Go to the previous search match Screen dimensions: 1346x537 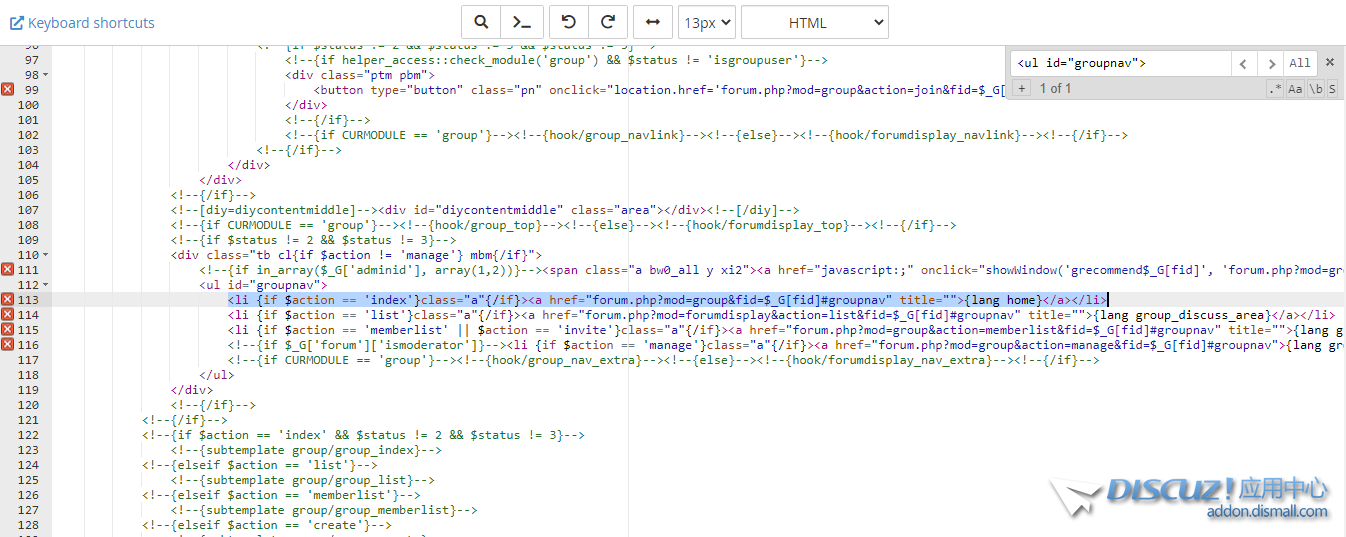(1243, 63)
